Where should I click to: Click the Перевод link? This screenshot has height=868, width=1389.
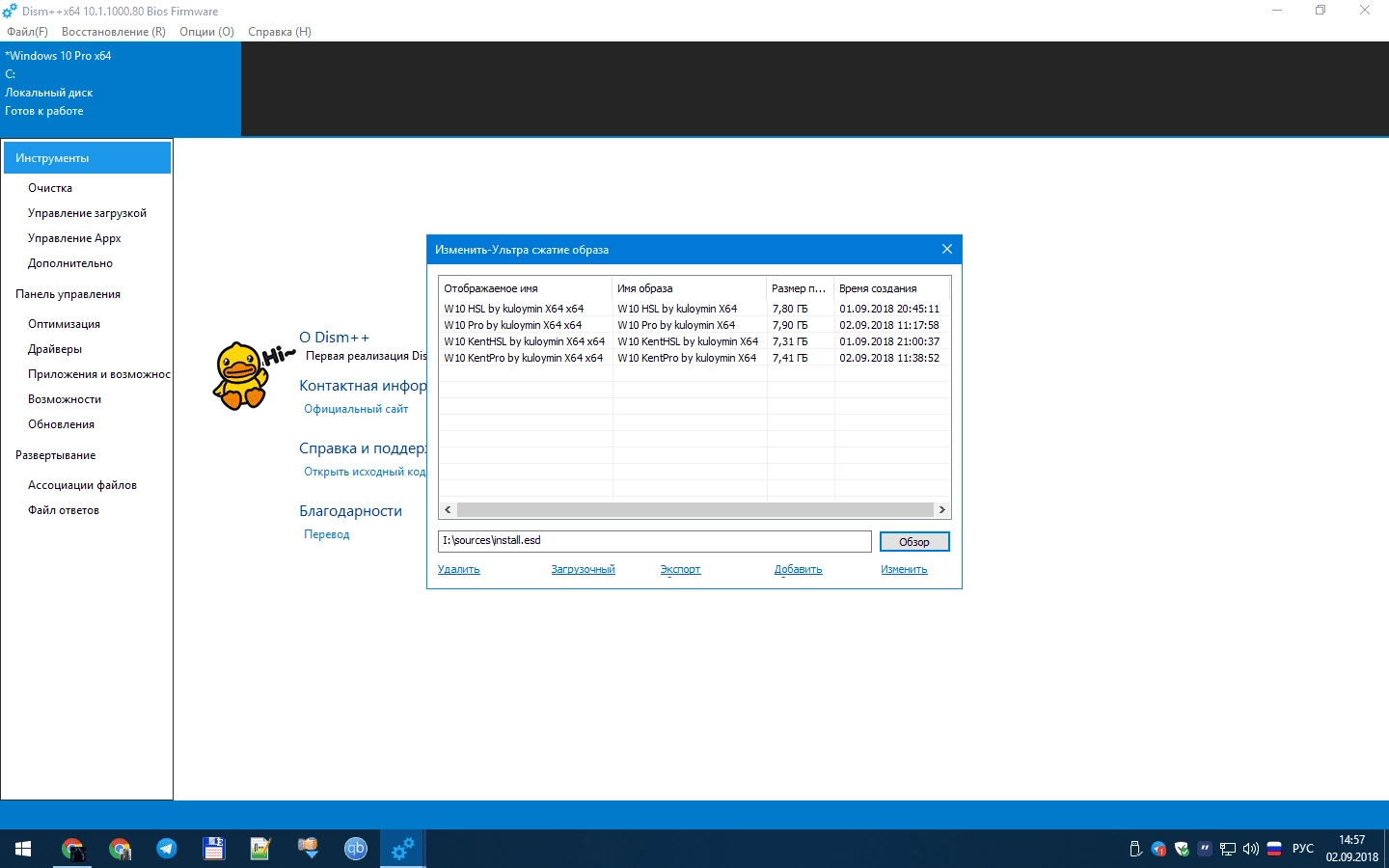[x=327, y=534]
